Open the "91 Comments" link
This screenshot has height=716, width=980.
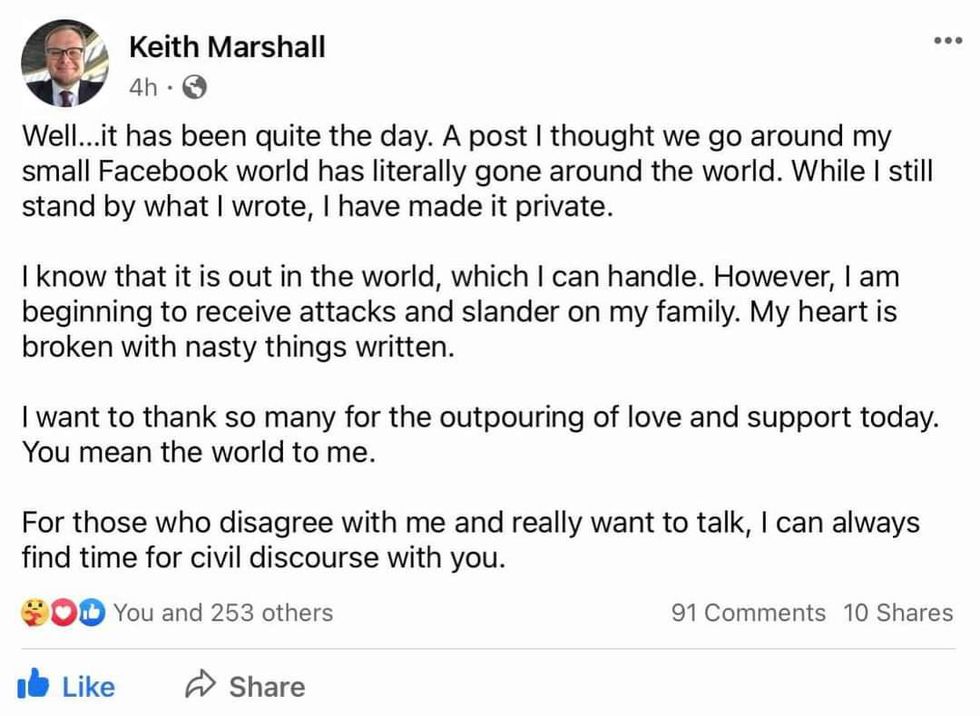tap(748, 613)
